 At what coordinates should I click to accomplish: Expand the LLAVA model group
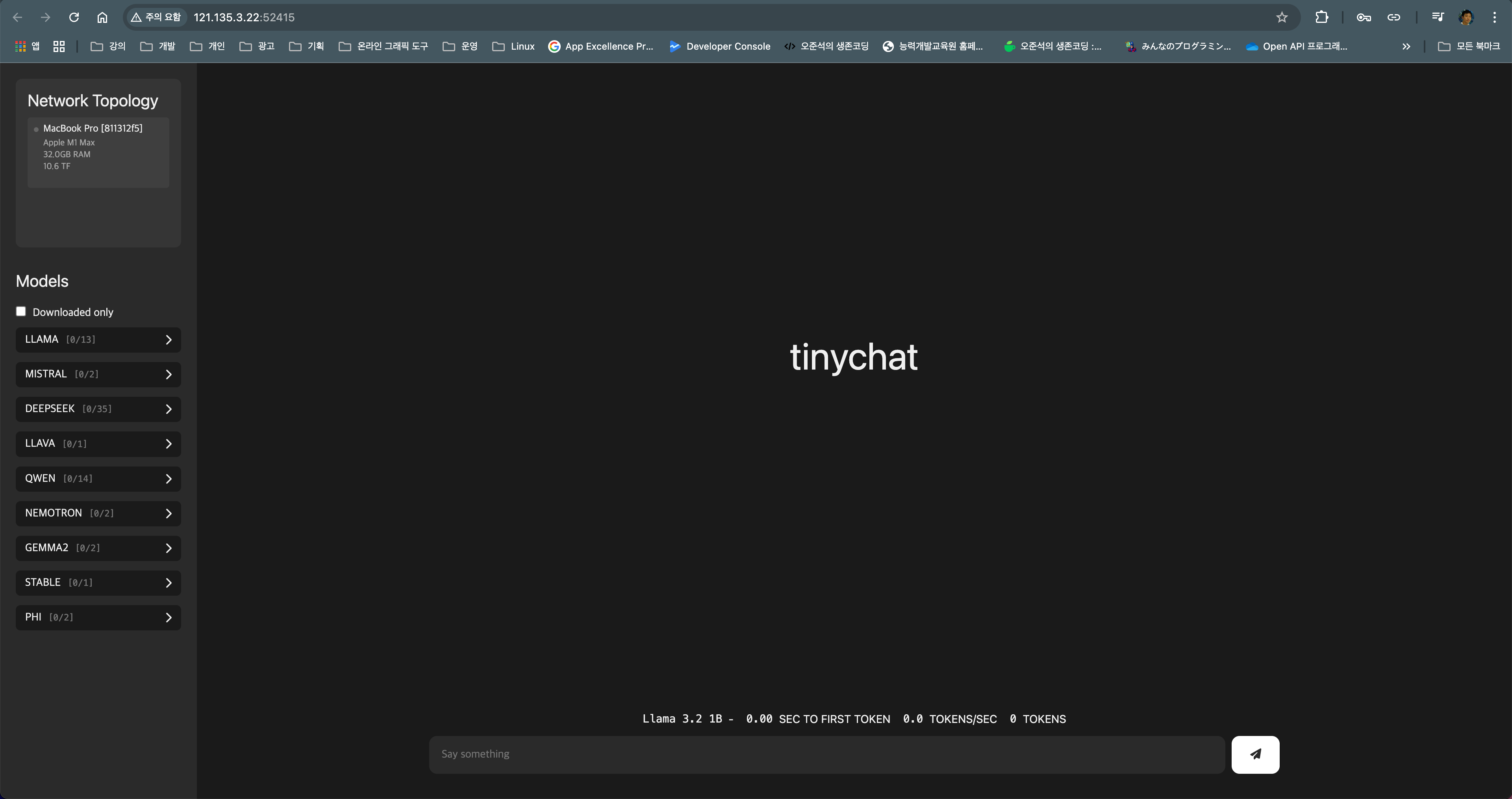[x=98, y=444]
